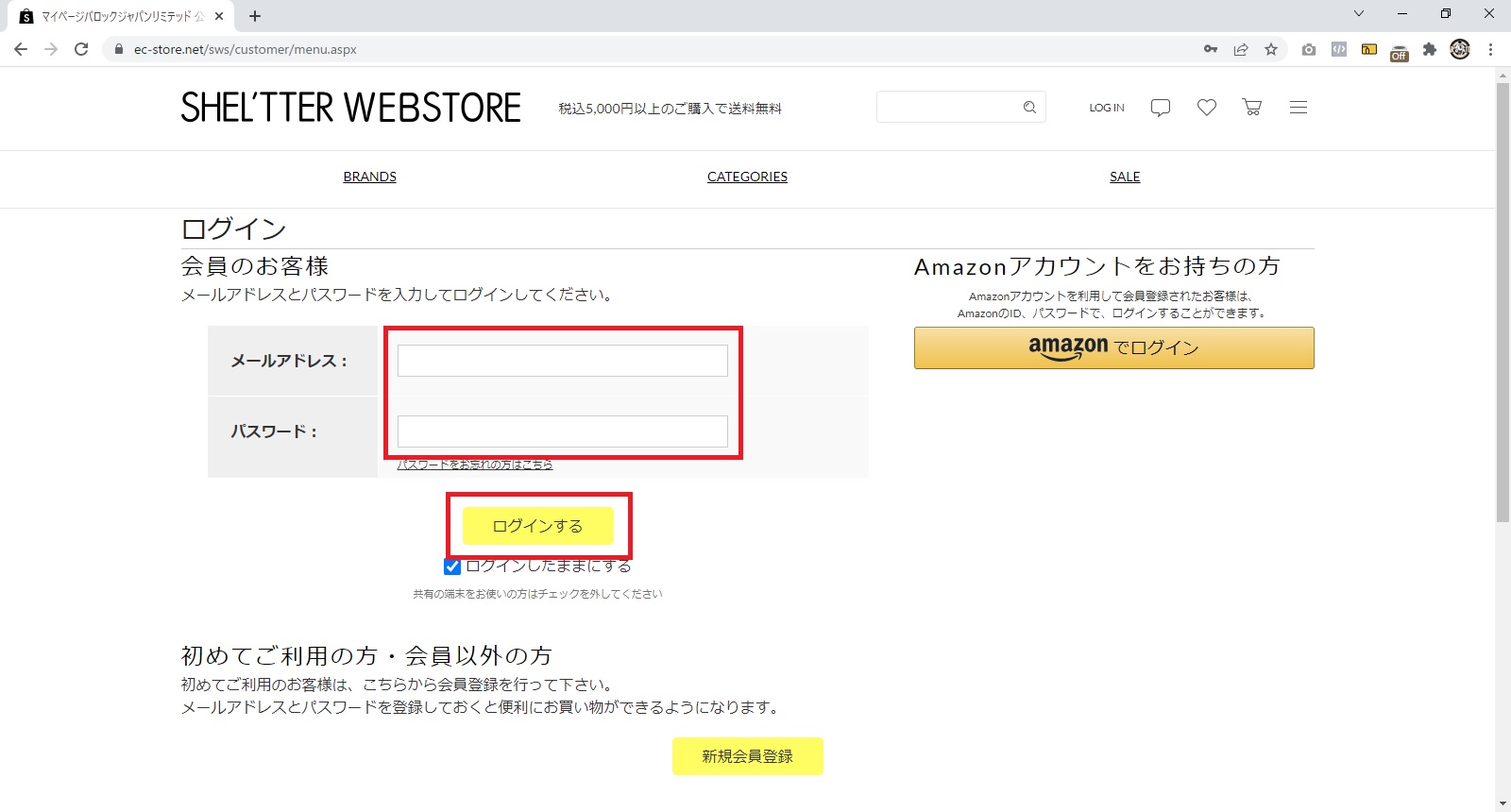Expand the tab search chevron
The image size is (1511, 812).
1359,14
